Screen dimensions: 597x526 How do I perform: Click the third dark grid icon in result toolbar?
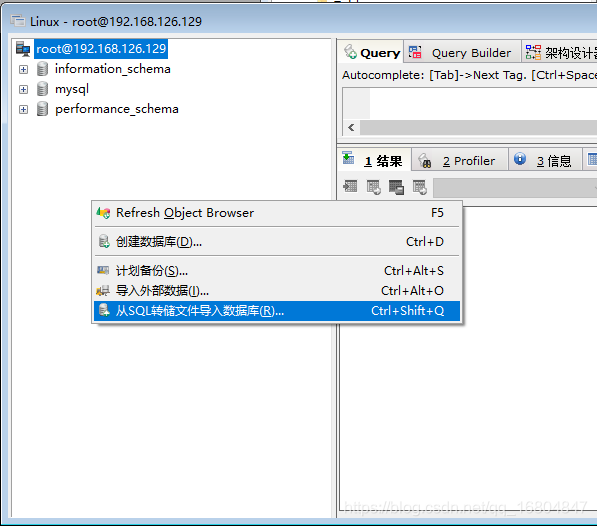pos(396,187)
